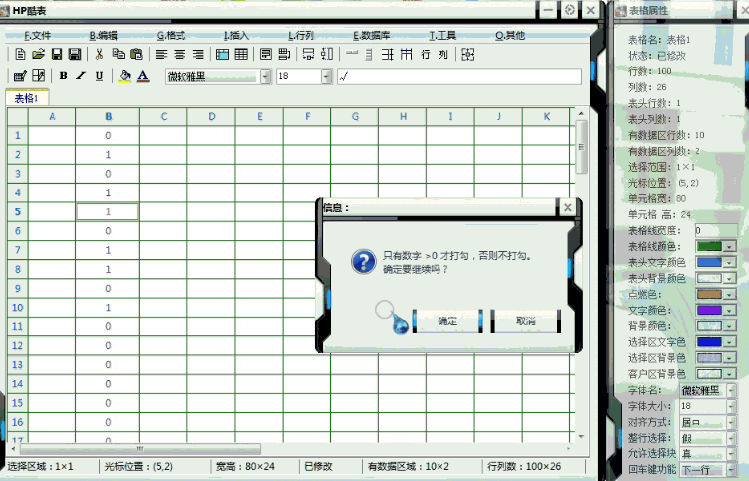Expand the 表头文字颜色 dropdown arrow
The height and width of the screenshot is (481, 749).
coord(729,263)
